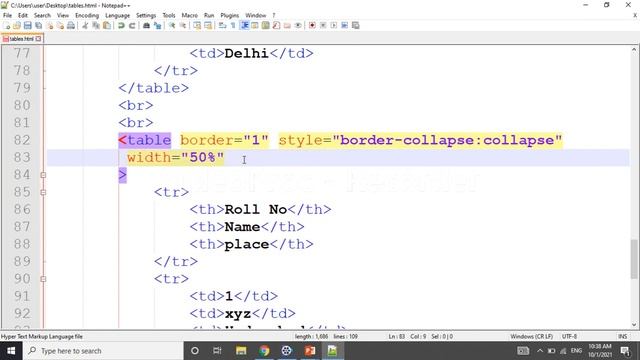Open the Function List toolbar icon
This screenshot has height=360, width=640.
276,26
